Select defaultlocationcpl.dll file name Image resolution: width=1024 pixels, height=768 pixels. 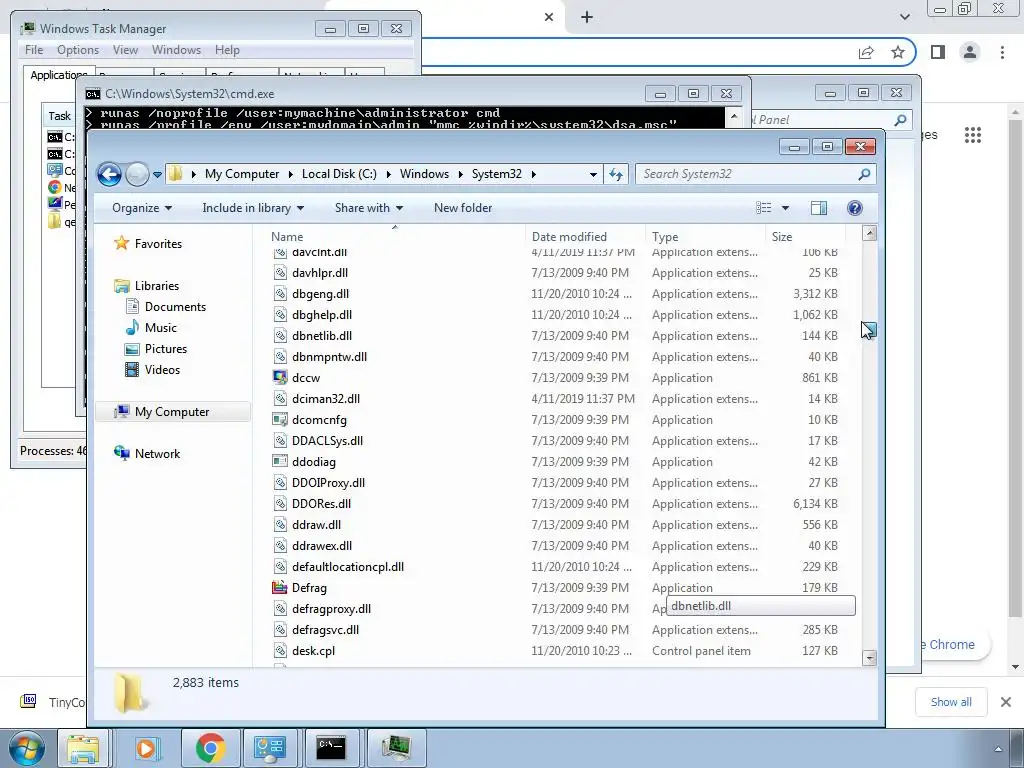pos(348,566)
